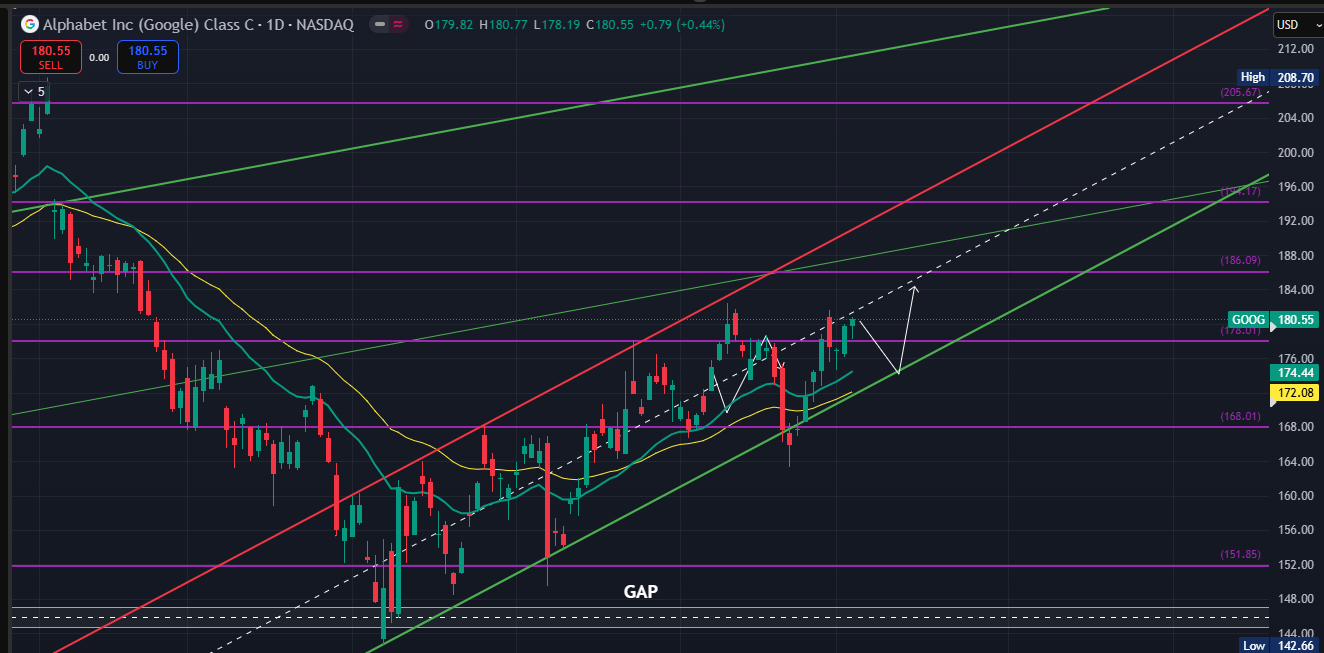Click the 1D interval in the chart title
Image resolution: width=1324 pixels, height=653 pixels.
tap(278, 25)
